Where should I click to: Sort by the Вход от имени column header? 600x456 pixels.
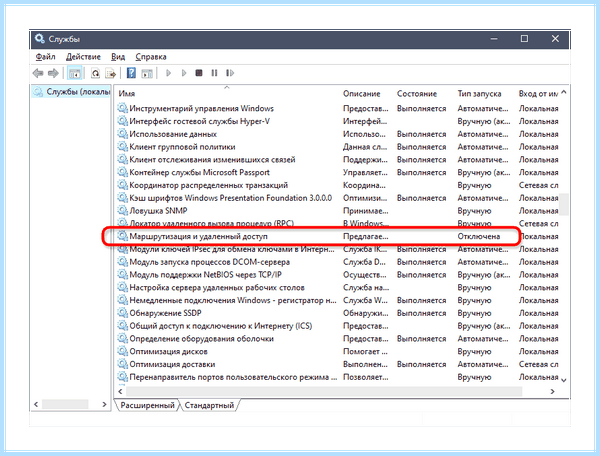point(538,93)
